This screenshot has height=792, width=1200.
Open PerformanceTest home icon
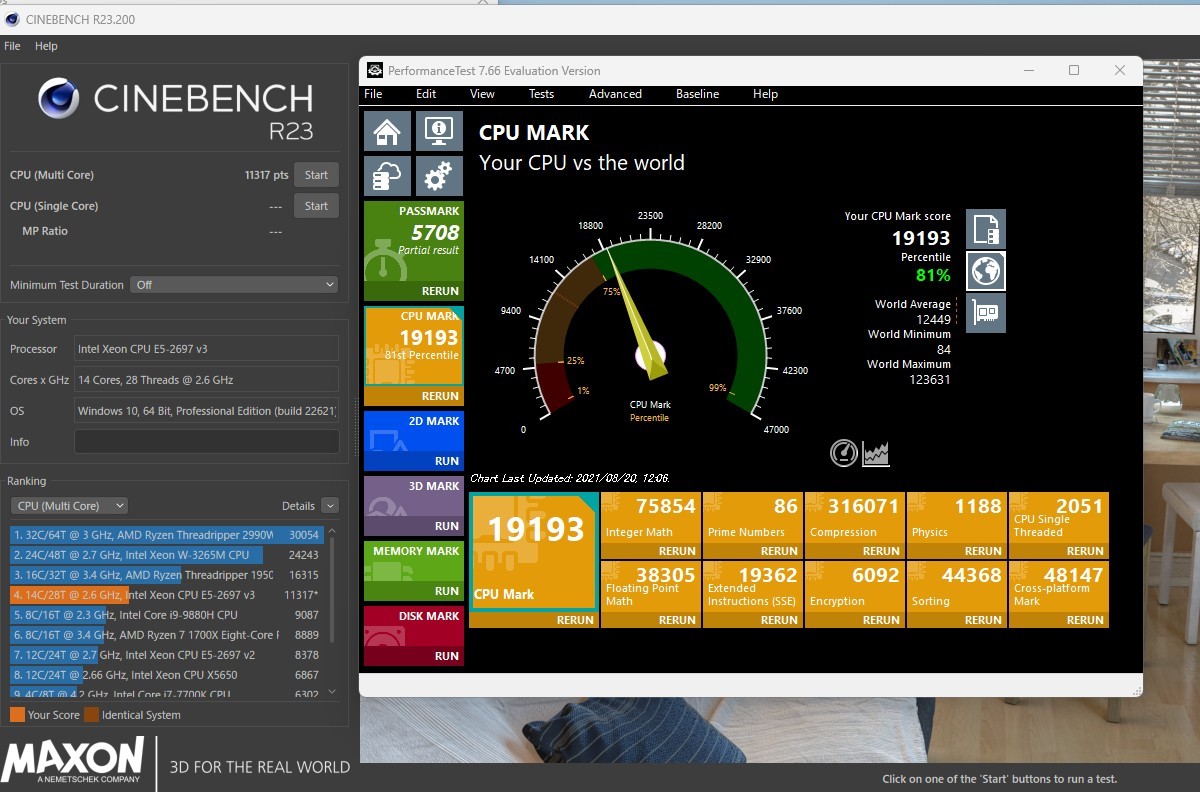pyautogui.click(x=387, y=131)
